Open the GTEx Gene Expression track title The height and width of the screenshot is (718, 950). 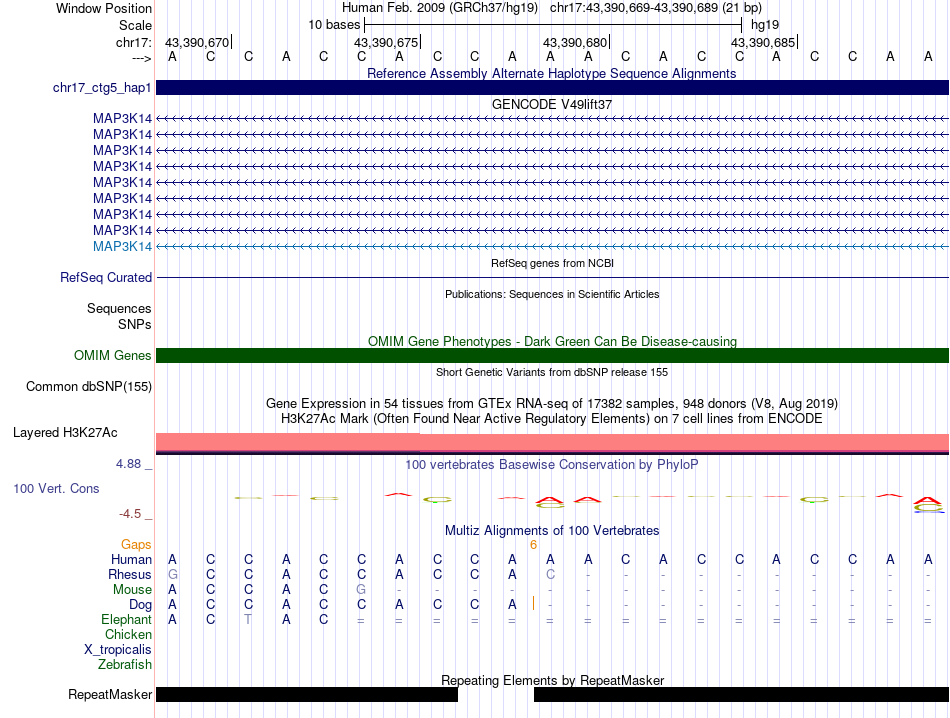pos(551,404)
